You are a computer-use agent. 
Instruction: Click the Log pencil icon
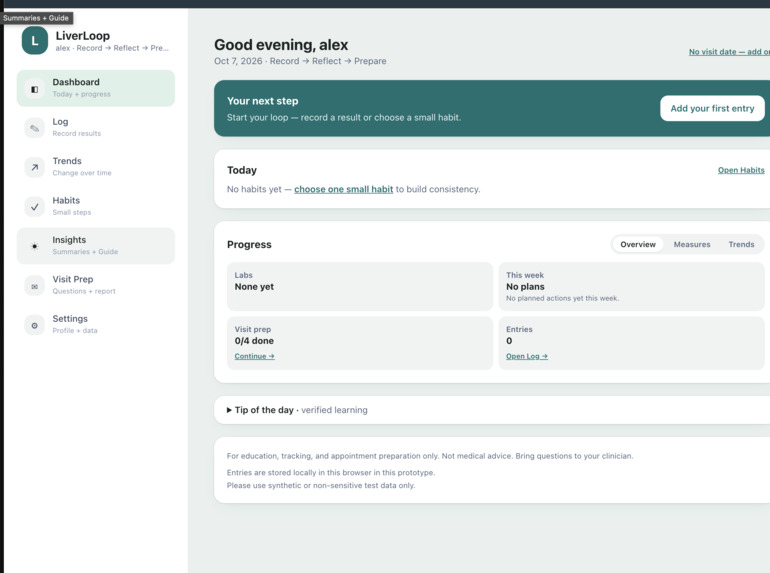click(34, 128)
